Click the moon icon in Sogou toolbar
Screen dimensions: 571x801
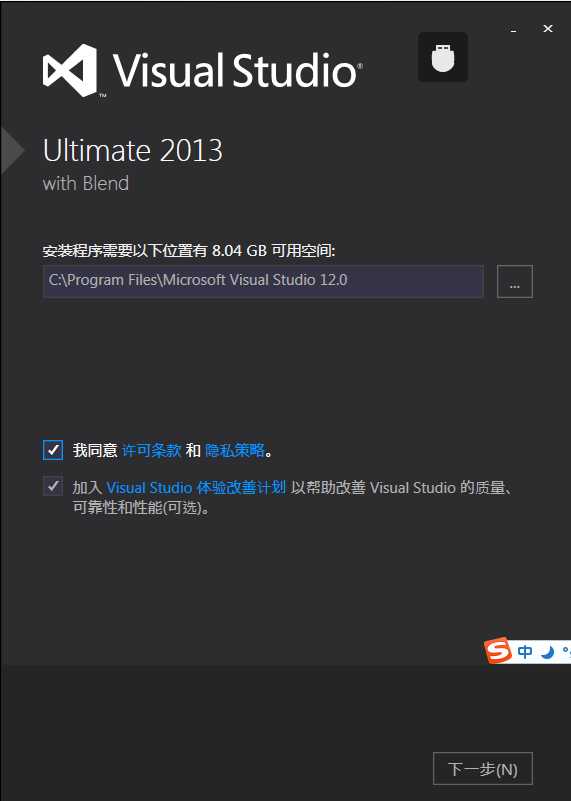547,652
